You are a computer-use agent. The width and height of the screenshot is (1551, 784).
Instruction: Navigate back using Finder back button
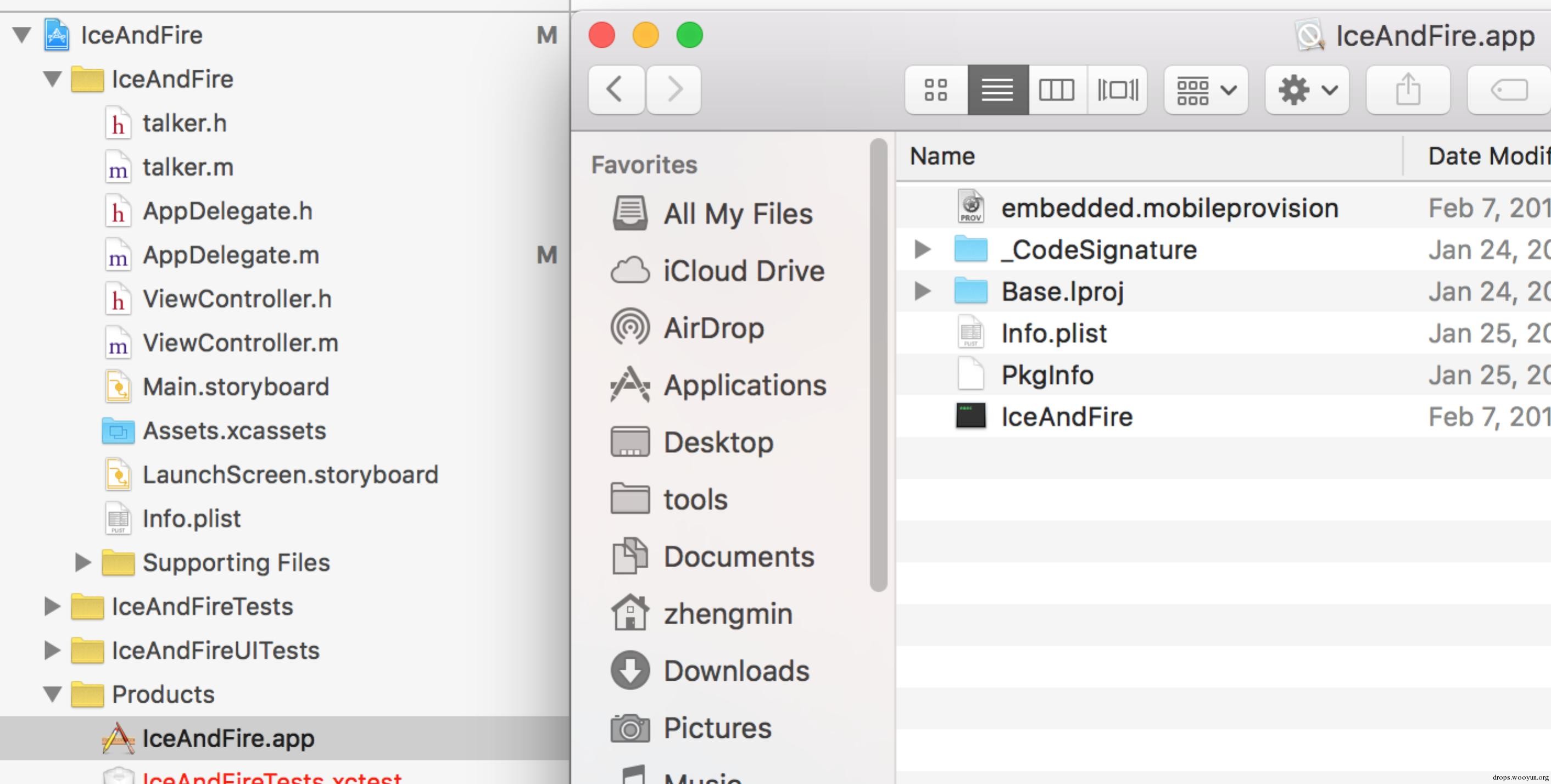[614, 90]
